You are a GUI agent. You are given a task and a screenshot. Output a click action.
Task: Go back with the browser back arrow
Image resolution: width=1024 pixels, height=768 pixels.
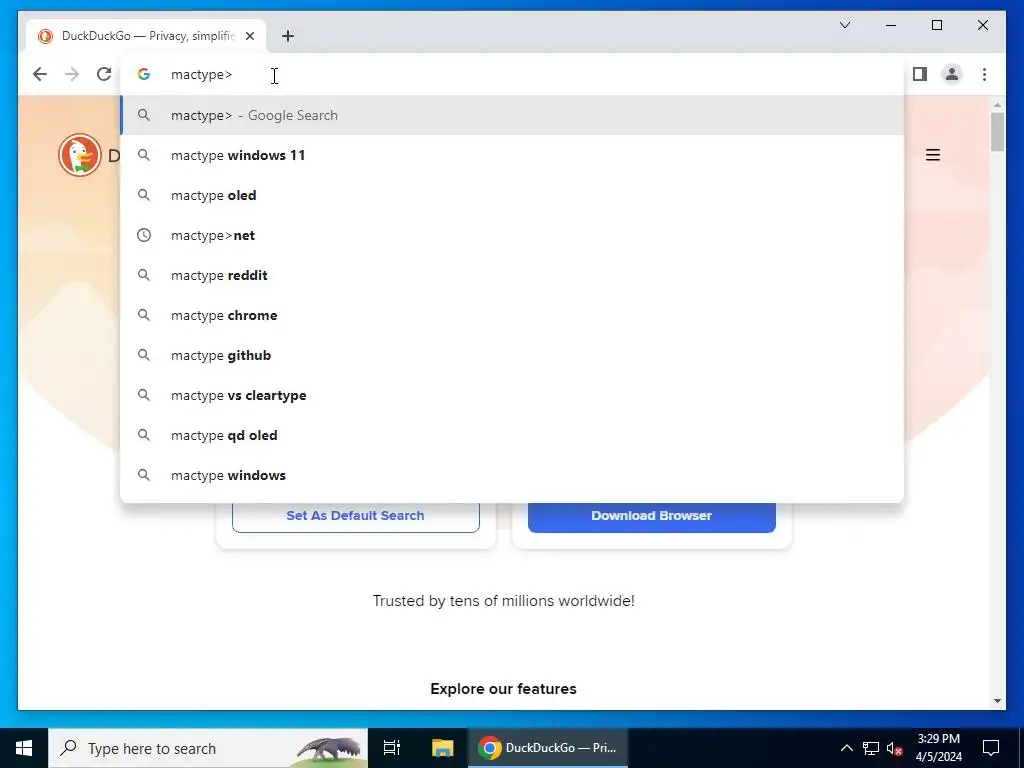click(40, 74)
